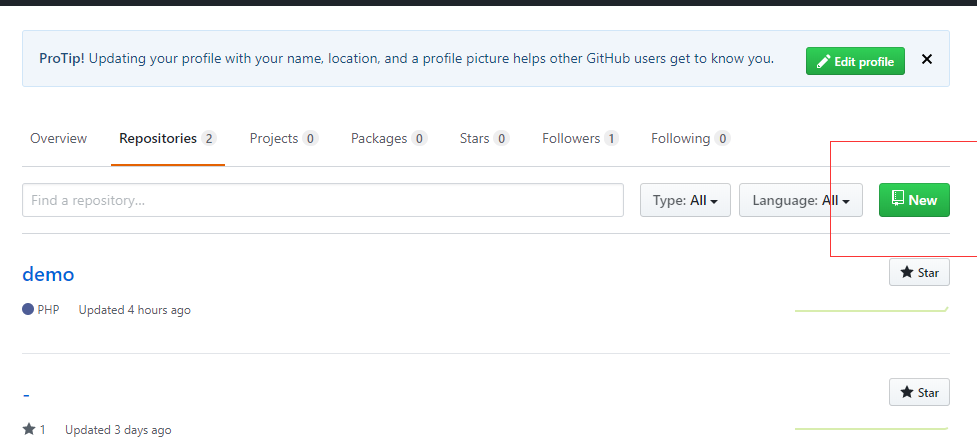Dismiss the ProTip banner with the X
The width and height of the screenshot is (977, 448).
[x=927, y=60]
